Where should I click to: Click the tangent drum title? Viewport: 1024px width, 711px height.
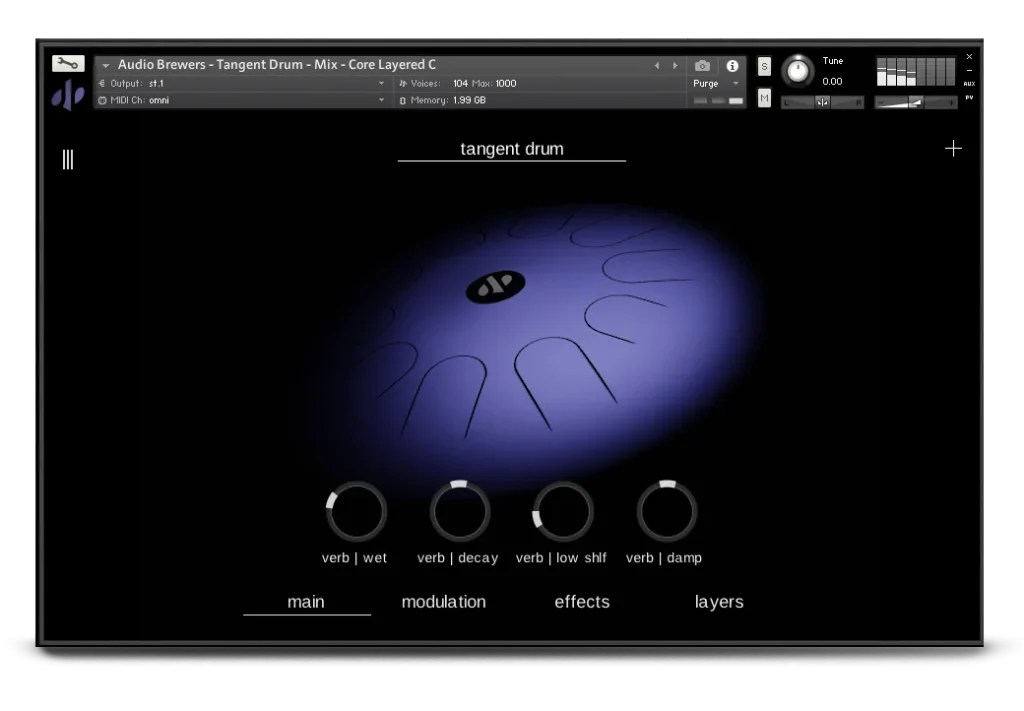pyautogui.click(x=512, y=149)
